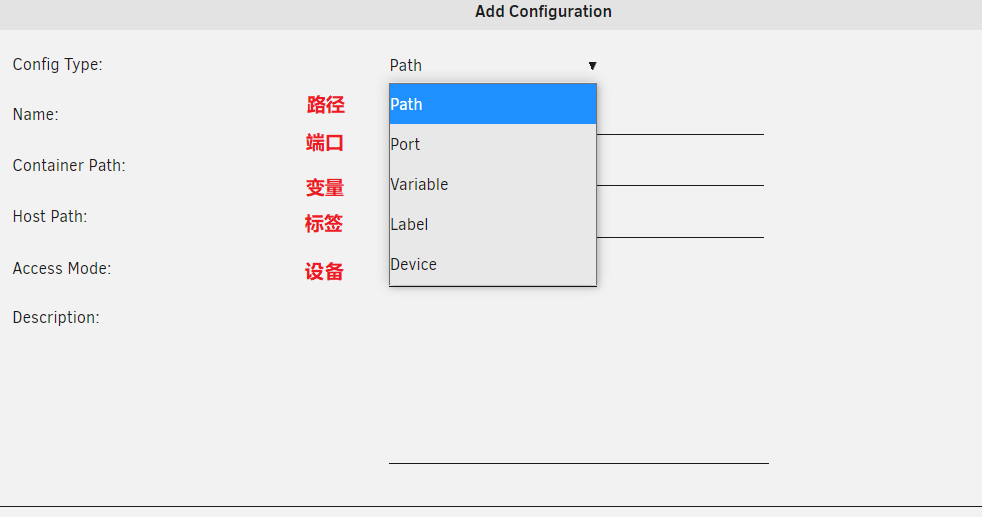This screenshot has height=517, width=982.
Task: Click the Config Type box showing Path
Action: point(480,66)
